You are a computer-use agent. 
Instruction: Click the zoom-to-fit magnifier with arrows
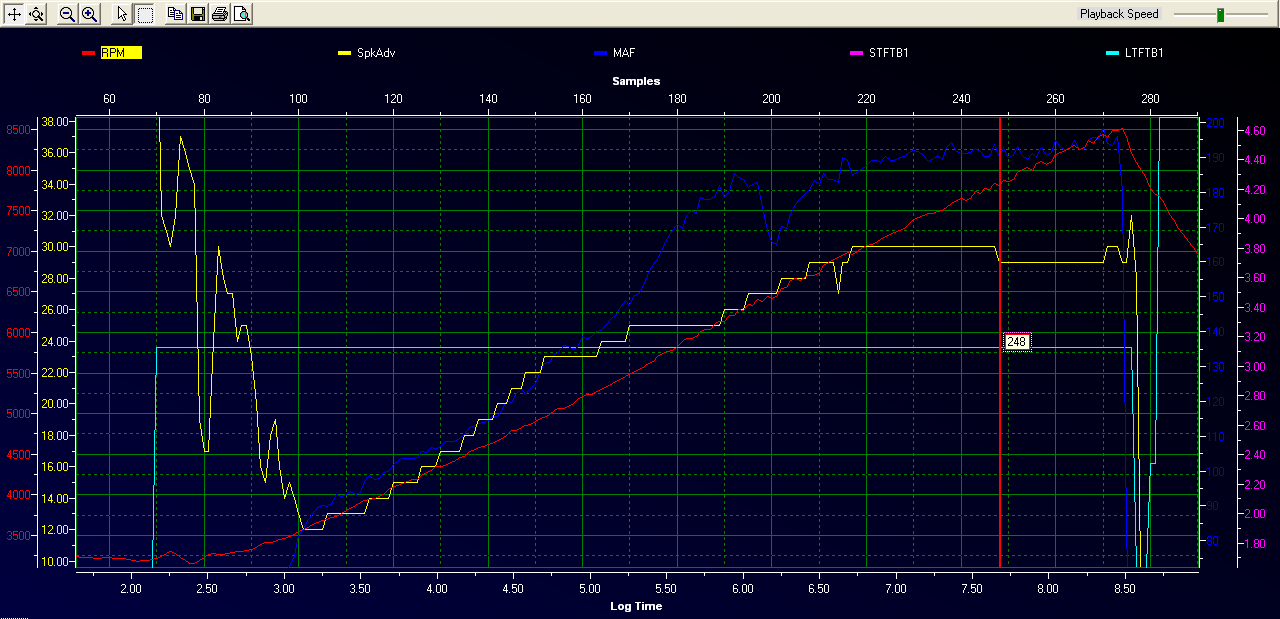(x=36, y=14)
